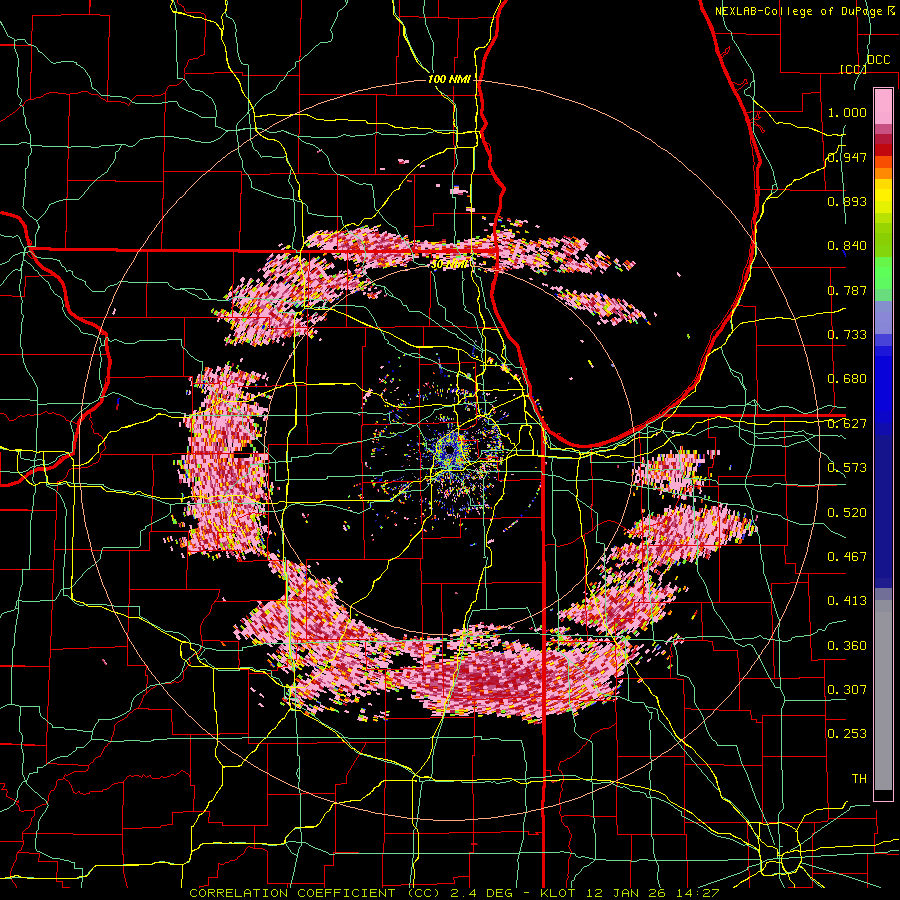This screenshot has width=900, height=900.
Task: Select the 0.680 scale value
Action: [847, 379]
